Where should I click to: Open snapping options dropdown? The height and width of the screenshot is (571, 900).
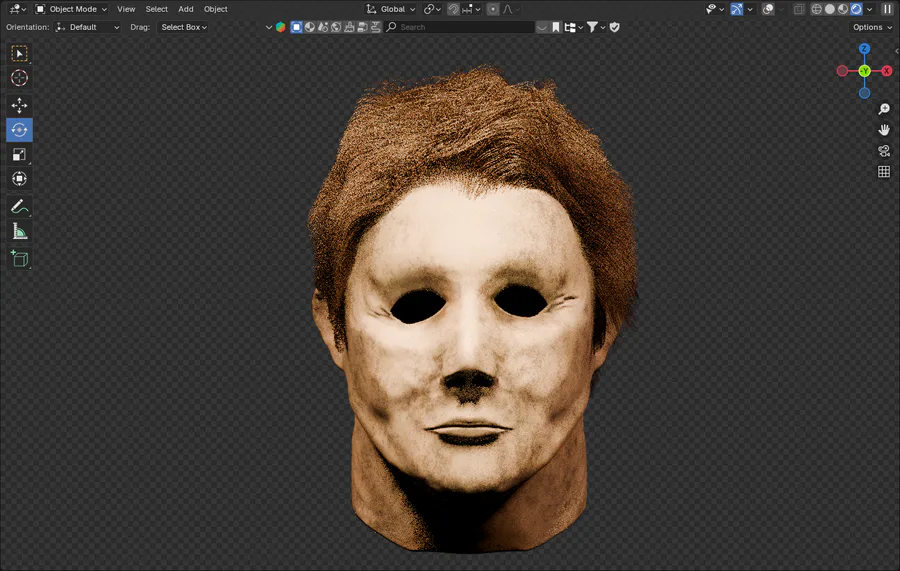(471, 9)
